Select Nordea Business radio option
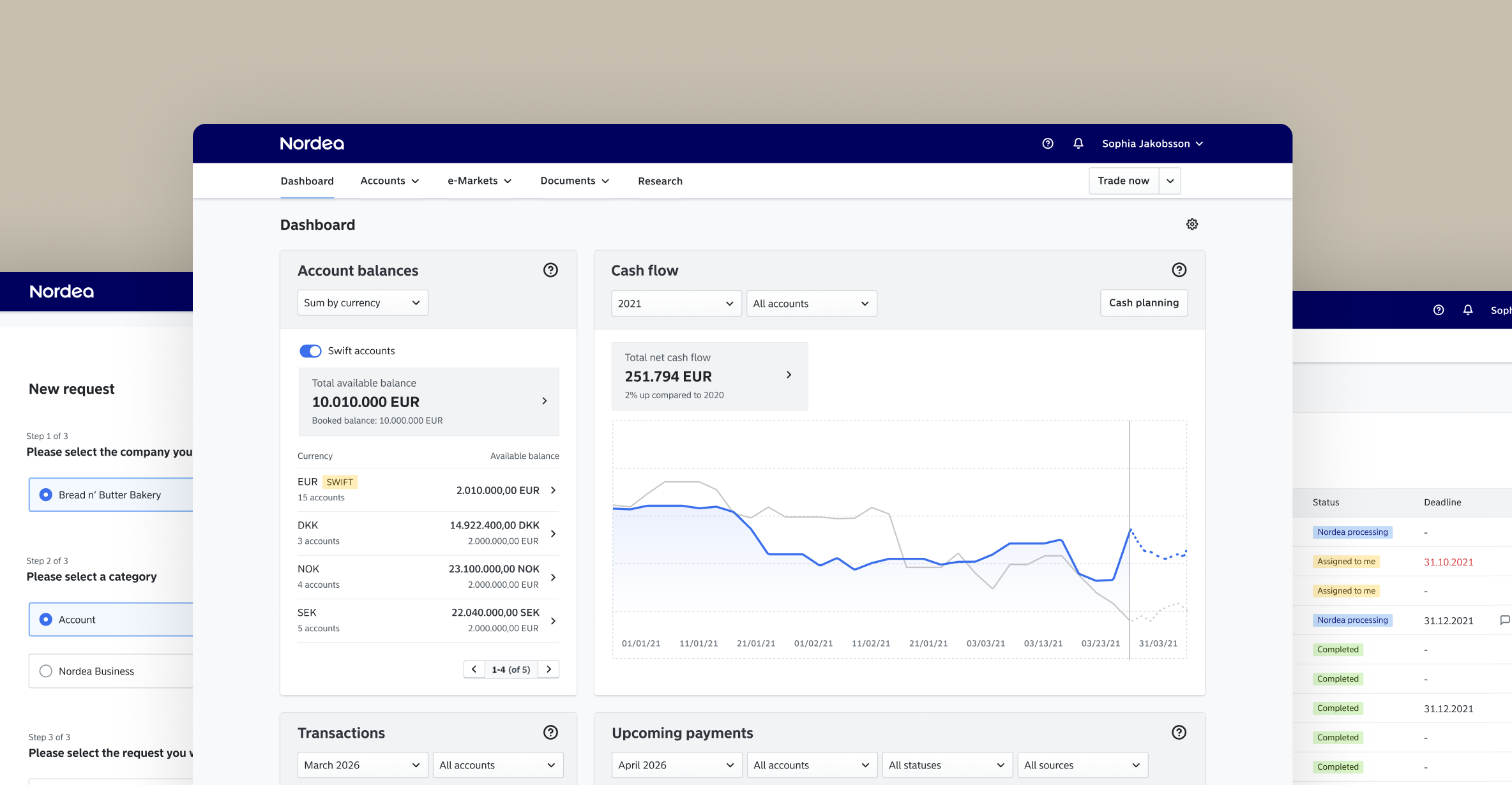The image size is (1512, 785). pyautogui.click(x=46, y=671)
